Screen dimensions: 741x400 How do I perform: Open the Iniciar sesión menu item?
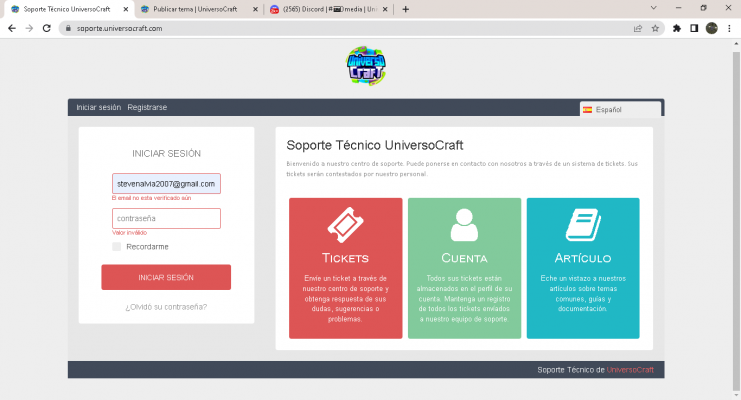coord(99,107)
